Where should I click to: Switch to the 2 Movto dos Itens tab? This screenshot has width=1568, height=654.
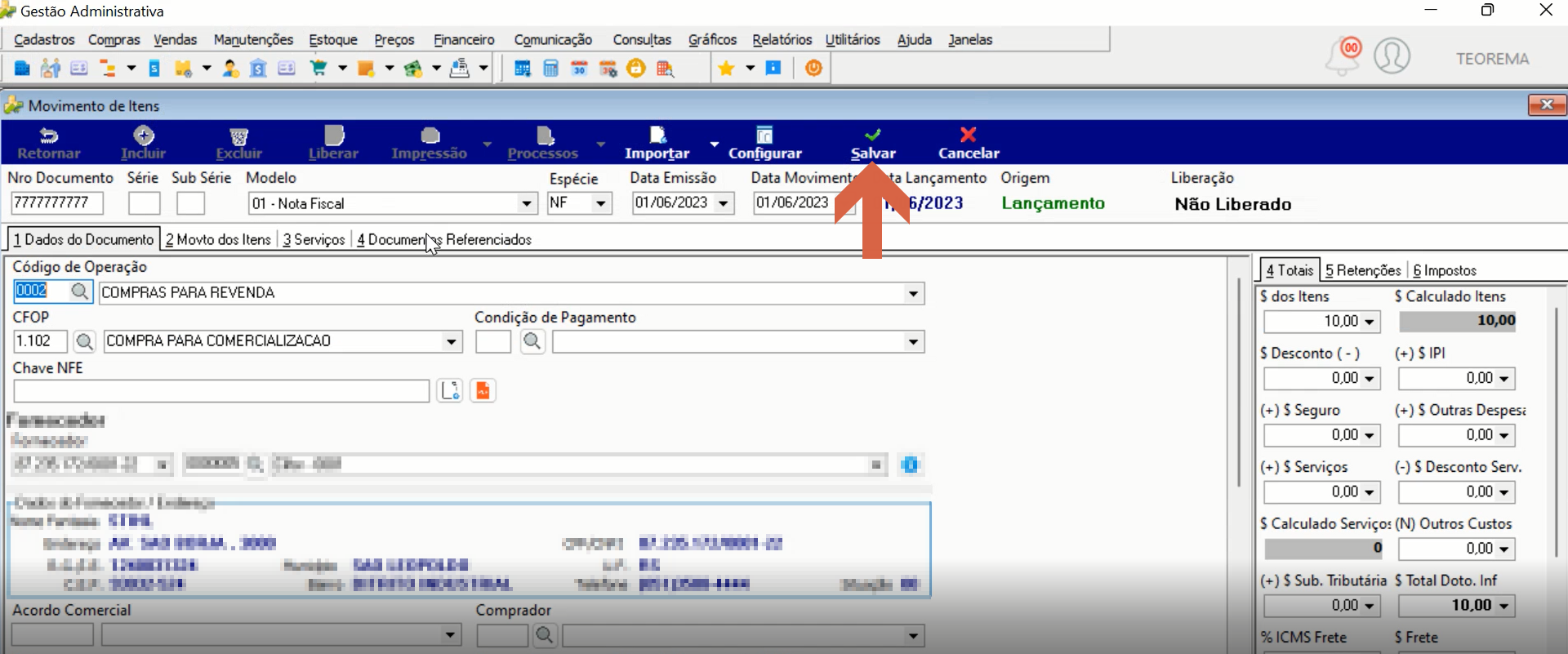(218, 239)
